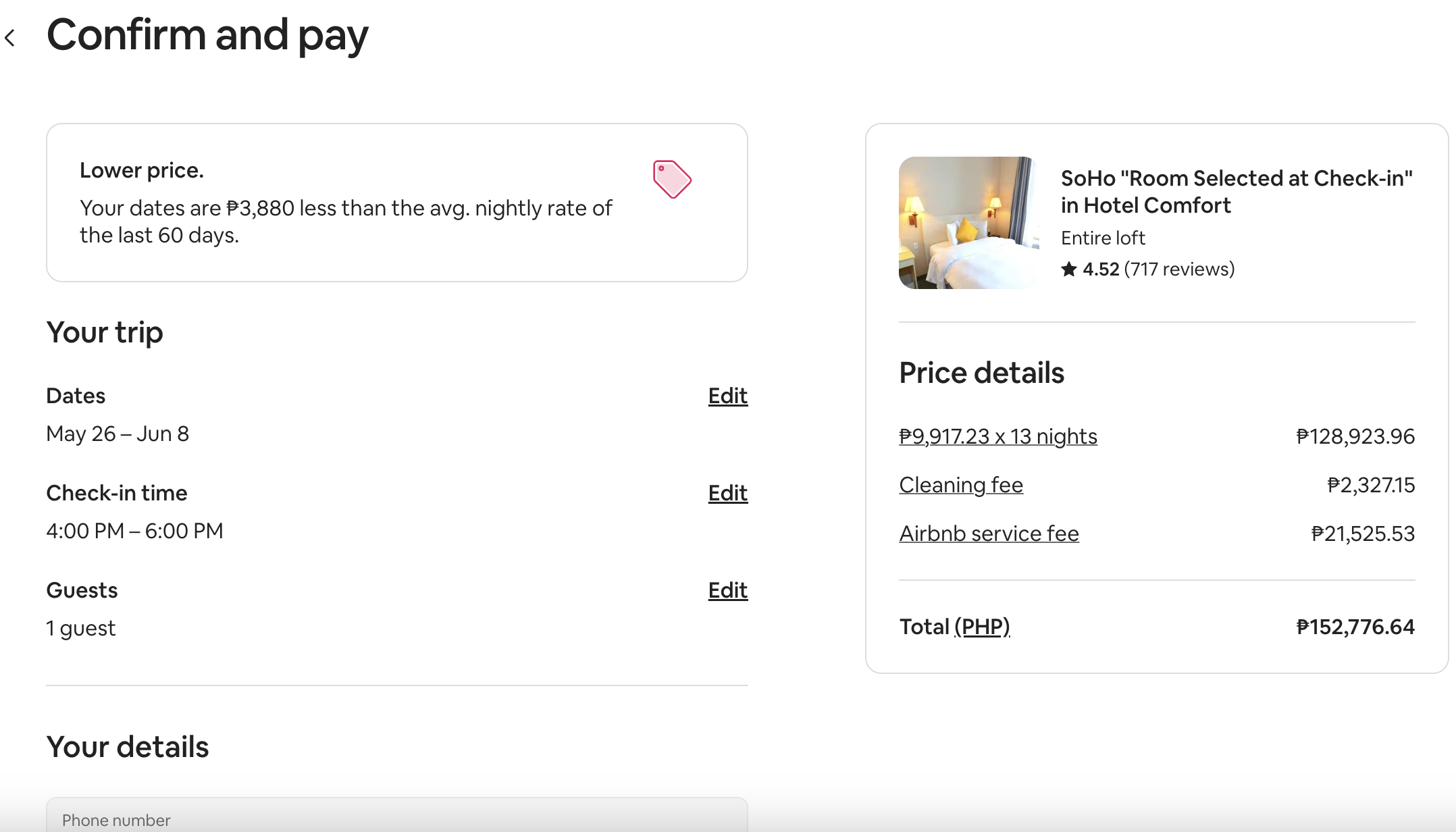The image size is (1456, 832).
Task: Edit the trip dates
Action: 727,396
